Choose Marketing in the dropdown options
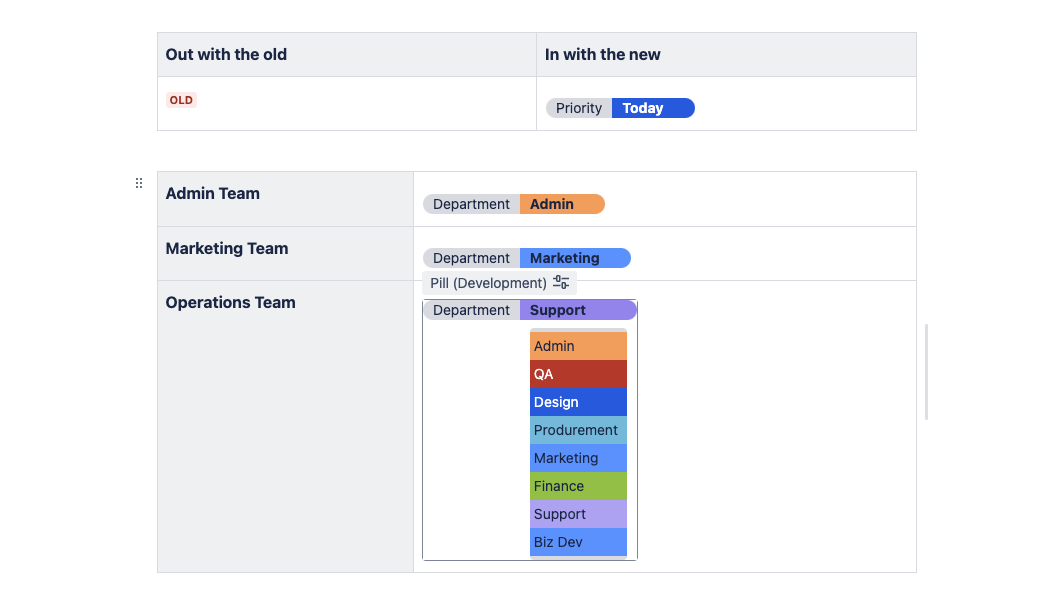This screenshot has width=1054, height=612. pyautogui.click(x=578, y=458)
